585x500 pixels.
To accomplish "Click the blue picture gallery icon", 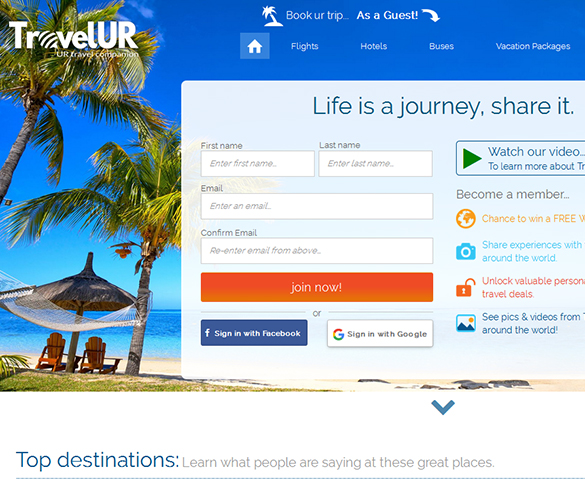I will coord(465,323).
